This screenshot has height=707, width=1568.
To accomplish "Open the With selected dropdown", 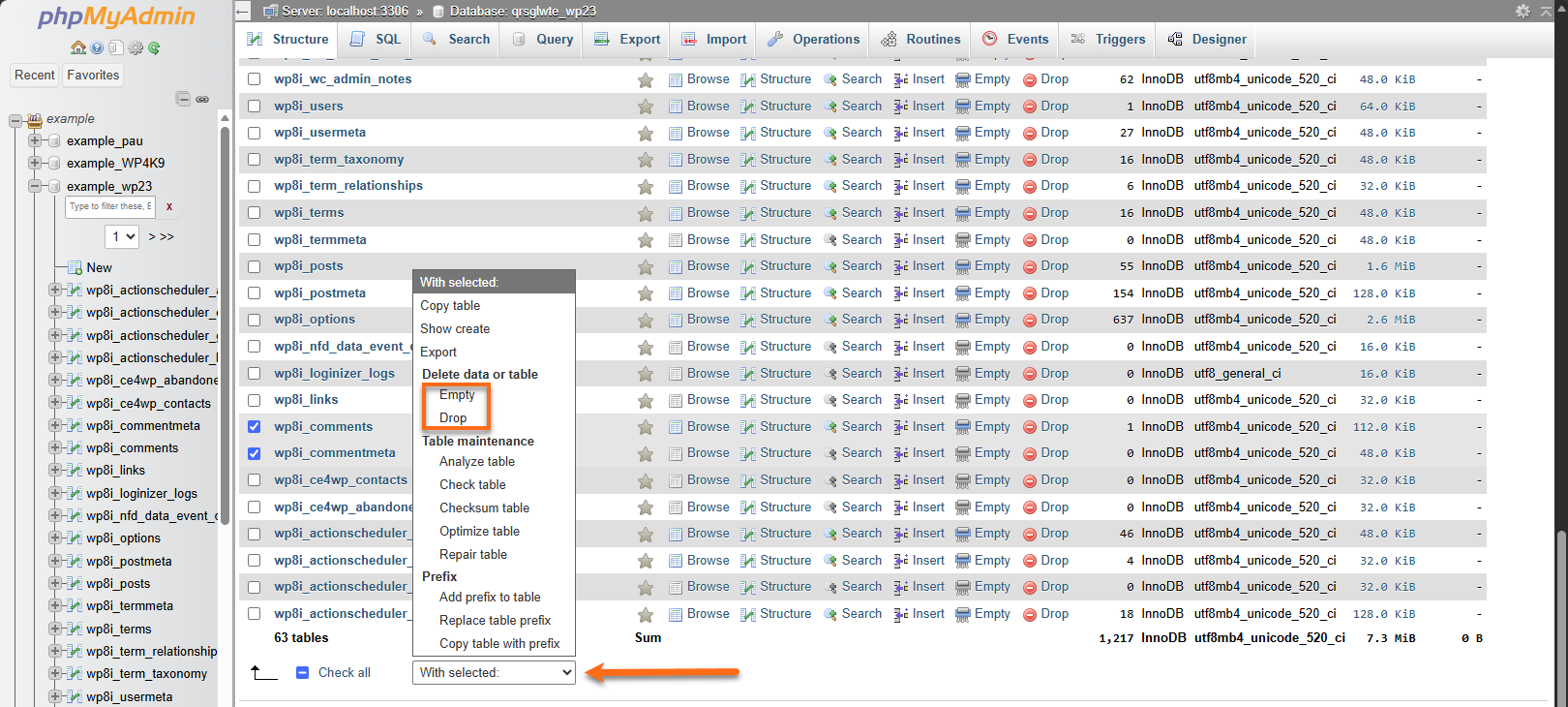I will pyautogui.click(x=494, y=672).
